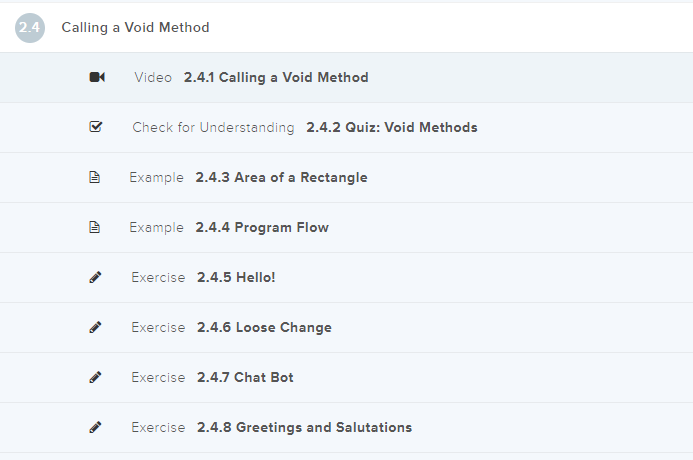Open exercise 2.4.5 Hello!
693x460 pixels.
pos(236,277)
